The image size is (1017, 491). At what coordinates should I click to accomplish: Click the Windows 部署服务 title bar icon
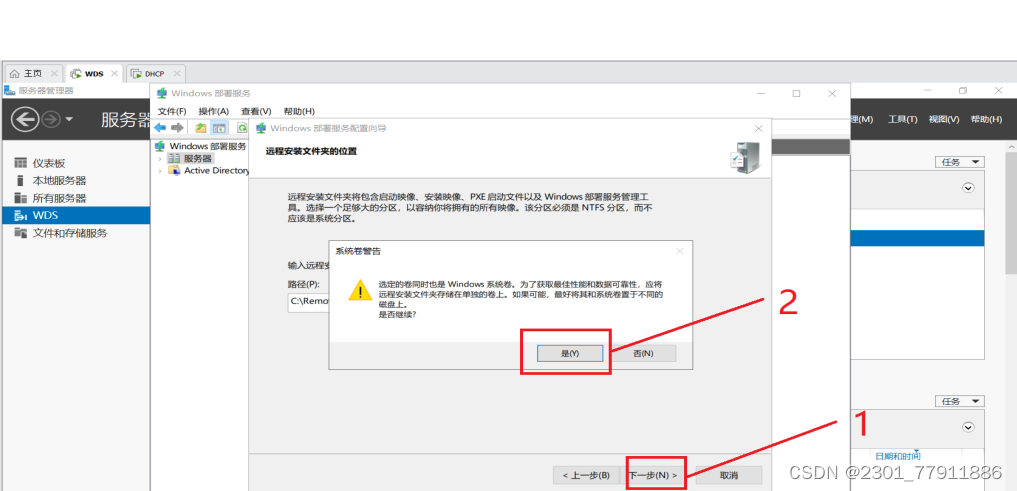click(162, 93)
